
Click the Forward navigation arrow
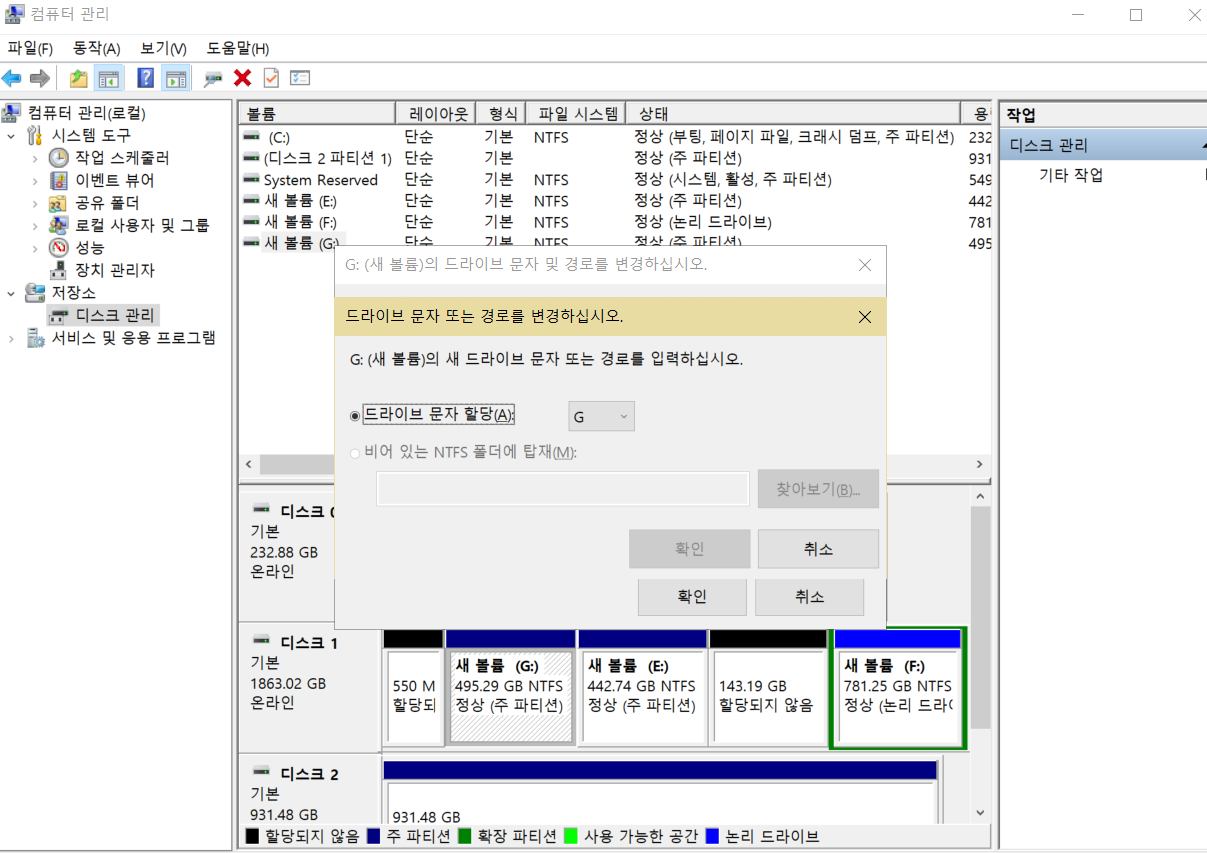(38, 77)
